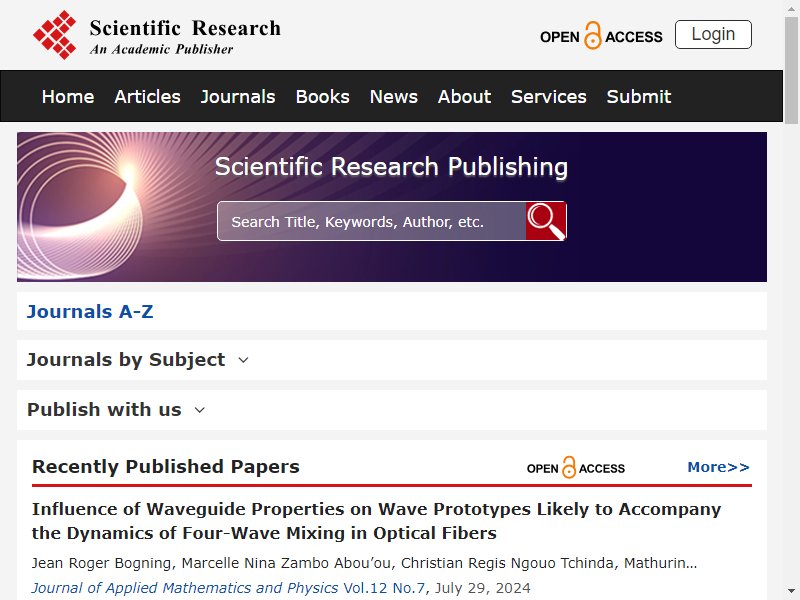Click More>> link for recent papers

click(718, 467)
